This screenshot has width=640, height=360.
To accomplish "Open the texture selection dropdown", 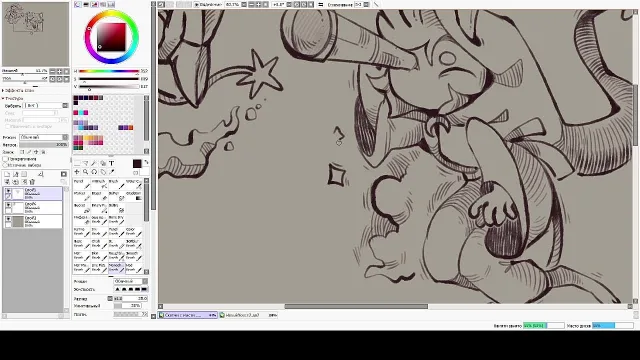I will tap(46, 105).
